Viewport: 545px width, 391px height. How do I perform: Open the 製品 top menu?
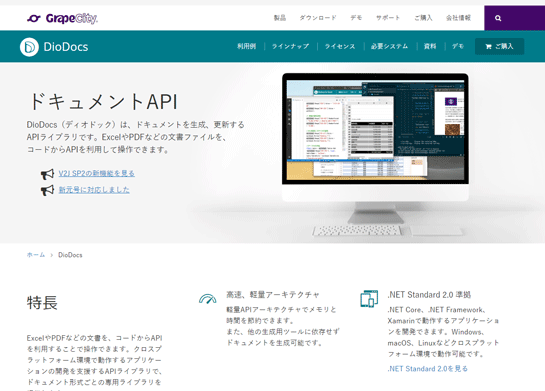point(280,18)
